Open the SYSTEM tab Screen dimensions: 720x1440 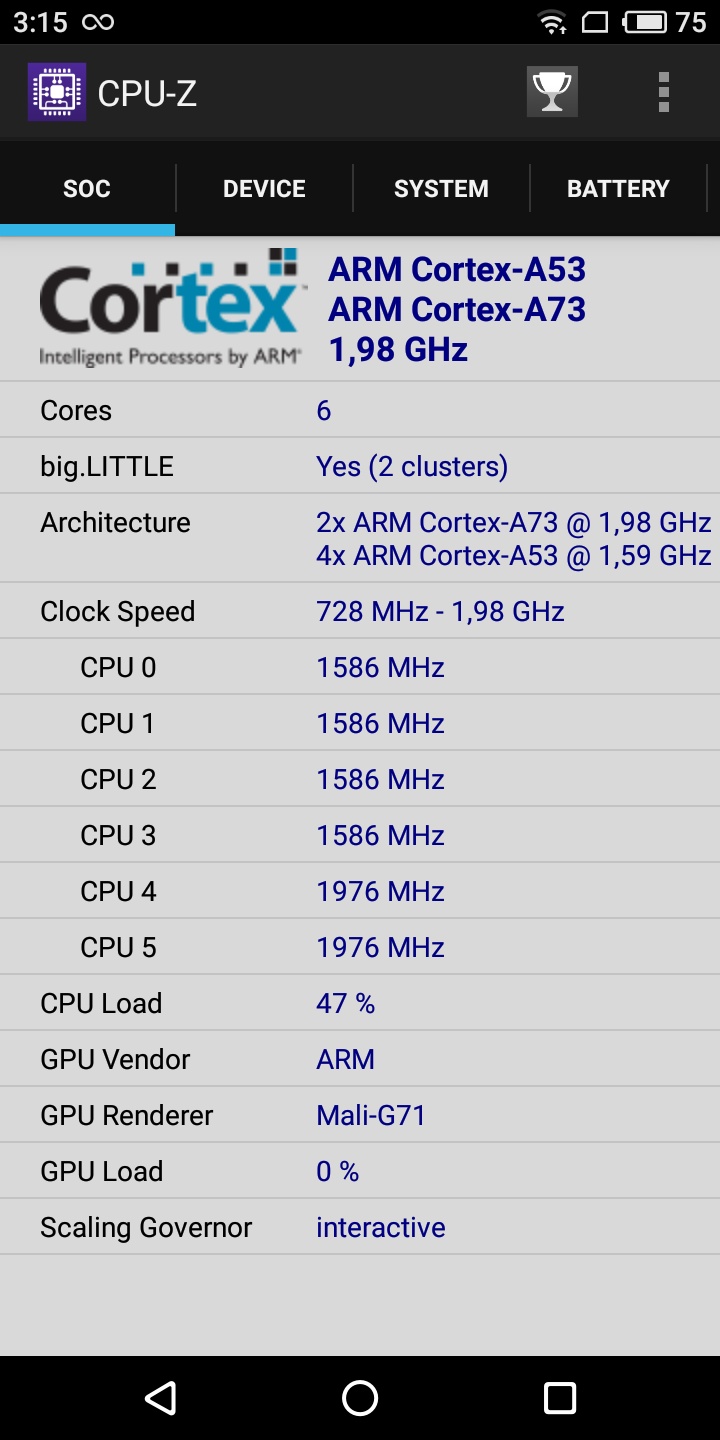441,189
